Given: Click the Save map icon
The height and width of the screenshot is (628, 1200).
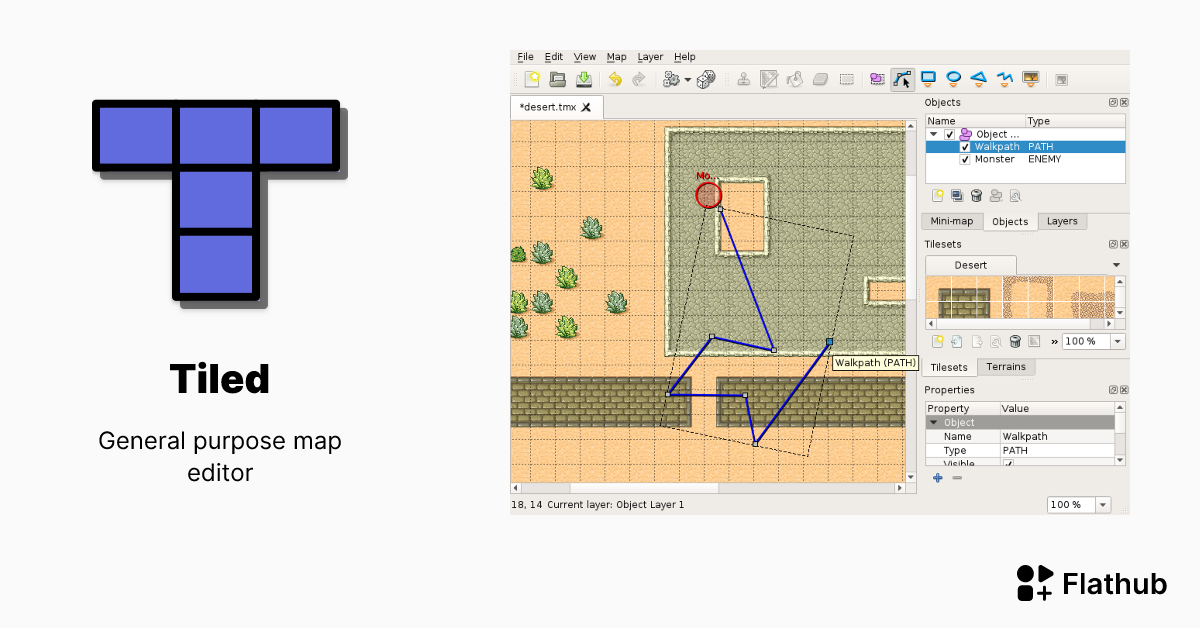Looking at the screenshot, I should [584, 80].
